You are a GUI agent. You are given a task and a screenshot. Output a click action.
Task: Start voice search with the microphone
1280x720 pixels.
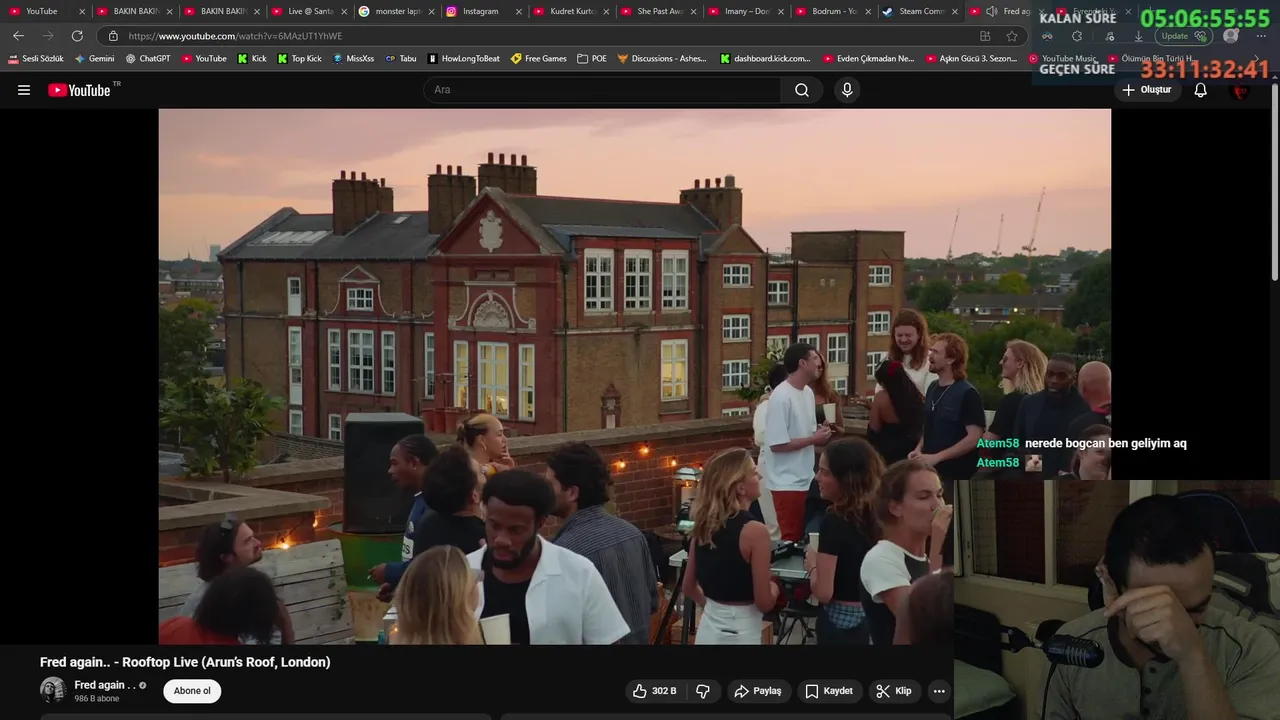pyautogui.click(x=847, y=90)
